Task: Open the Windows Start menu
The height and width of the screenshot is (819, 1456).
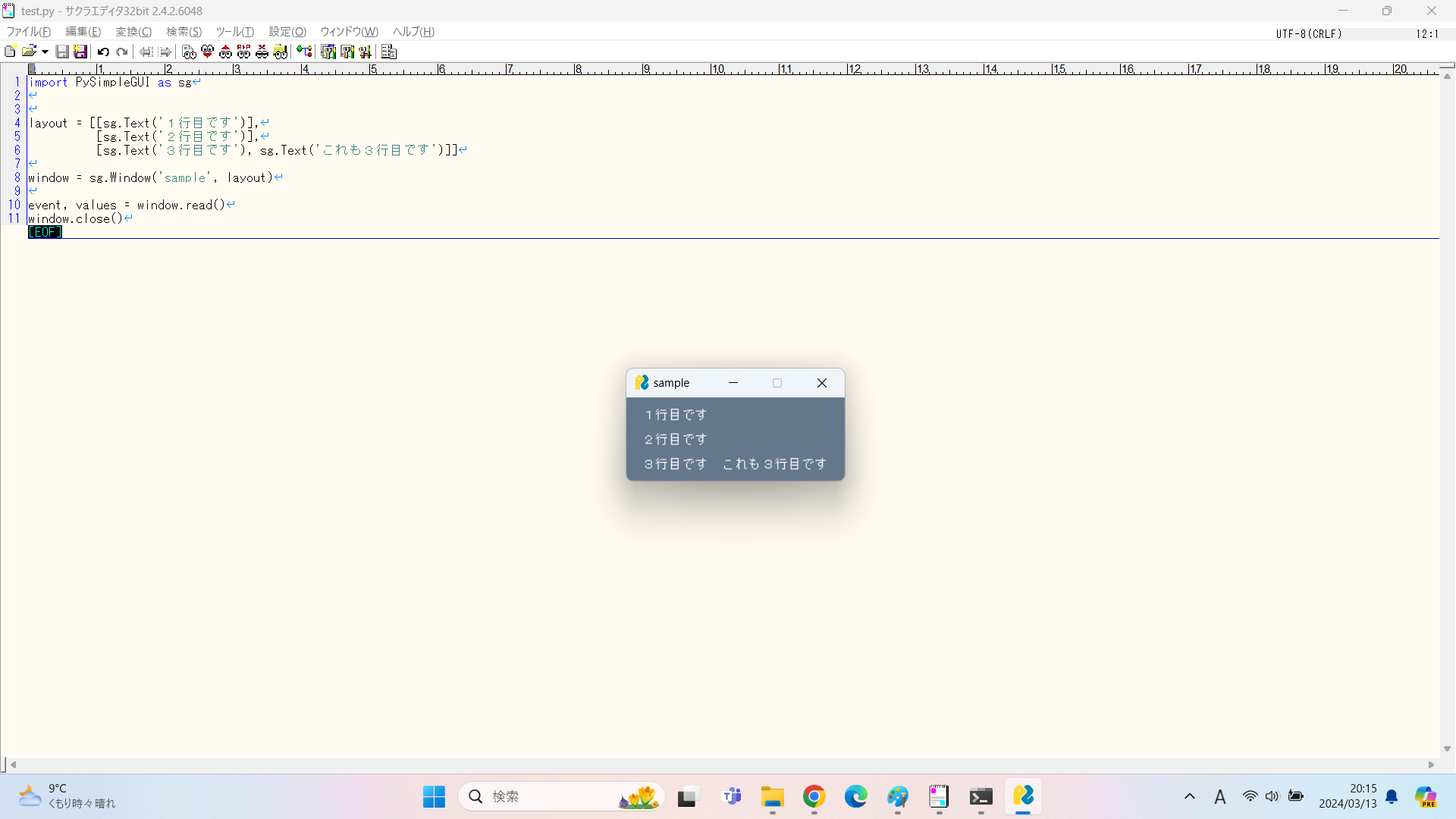Action: coord(433,796)
